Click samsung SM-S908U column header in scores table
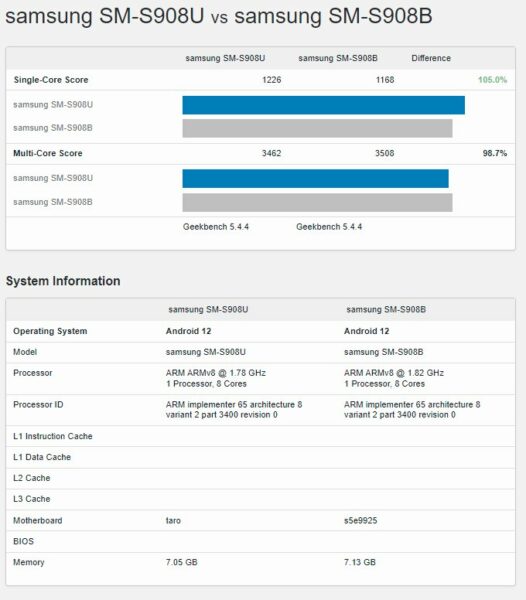526x600 pixels. click(x=225, y=58)
